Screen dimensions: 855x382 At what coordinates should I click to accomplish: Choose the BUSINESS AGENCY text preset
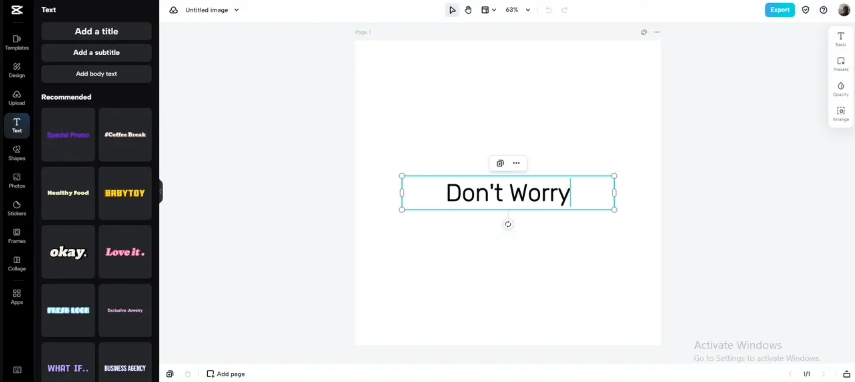(x=125, y=362)
